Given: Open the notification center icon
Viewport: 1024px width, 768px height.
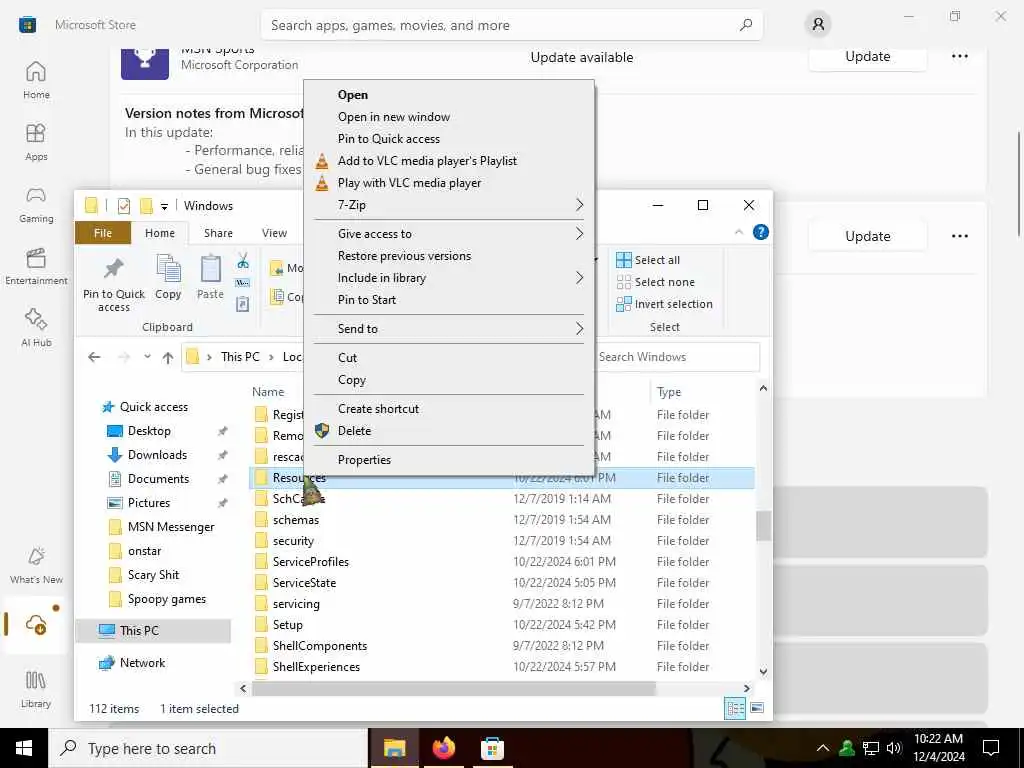Looking at the screenshot, I should click(x=991, y=748).
